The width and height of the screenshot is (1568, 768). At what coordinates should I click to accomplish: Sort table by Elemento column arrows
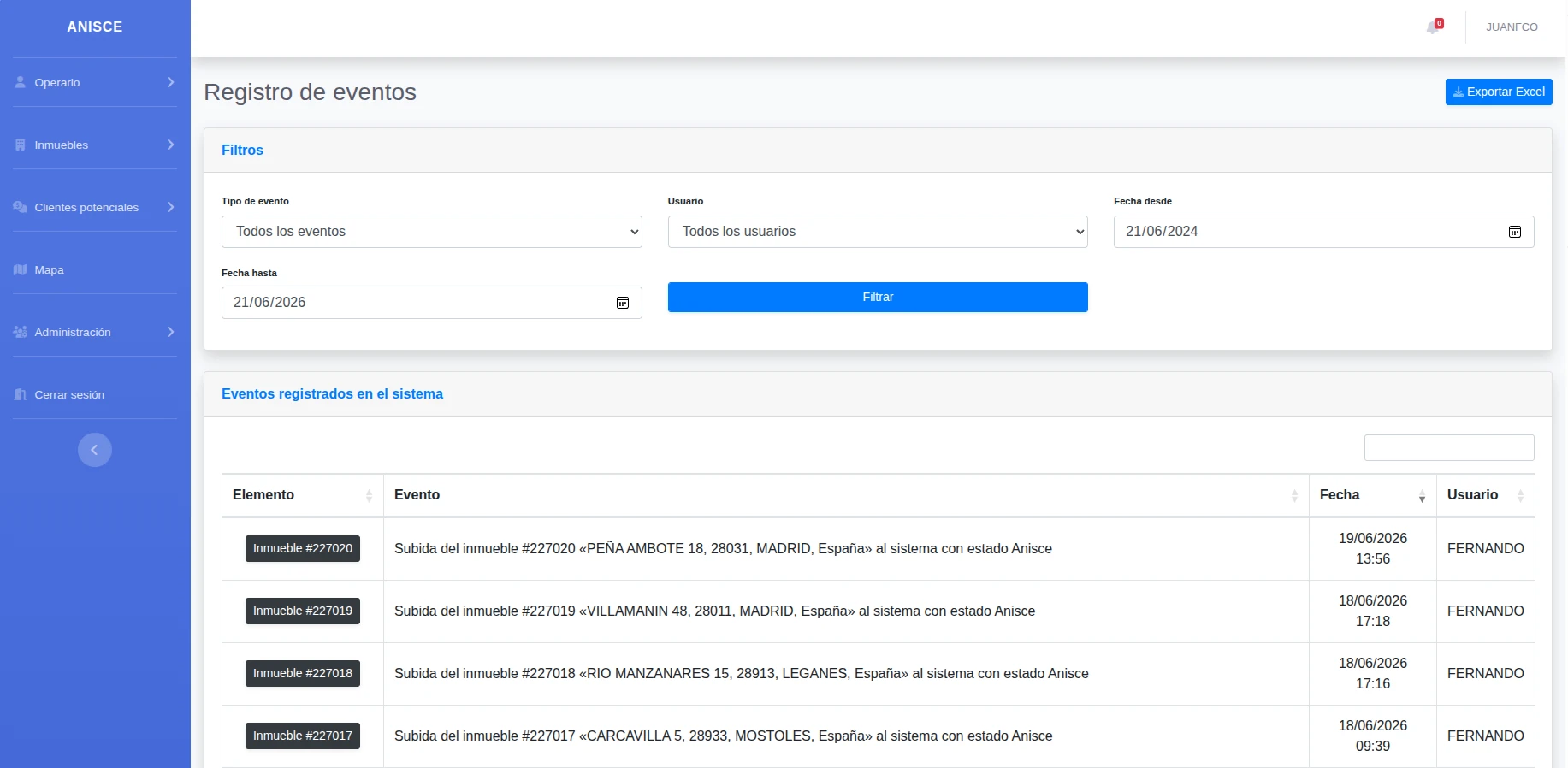click(x=369, y=496)
